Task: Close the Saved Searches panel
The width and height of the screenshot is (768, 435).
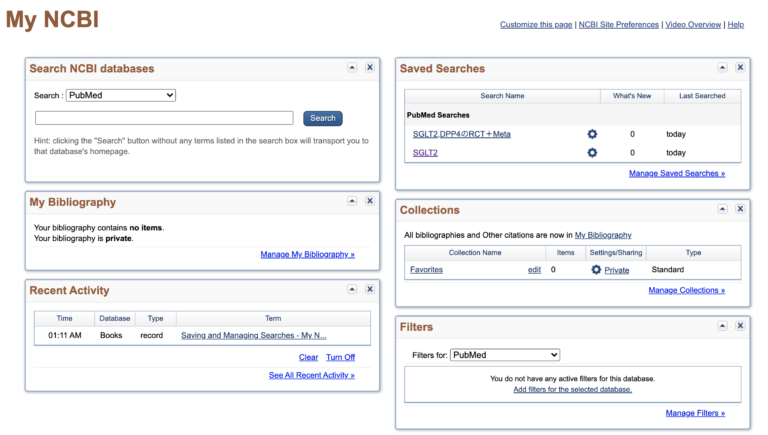Action: pos(740,68)
